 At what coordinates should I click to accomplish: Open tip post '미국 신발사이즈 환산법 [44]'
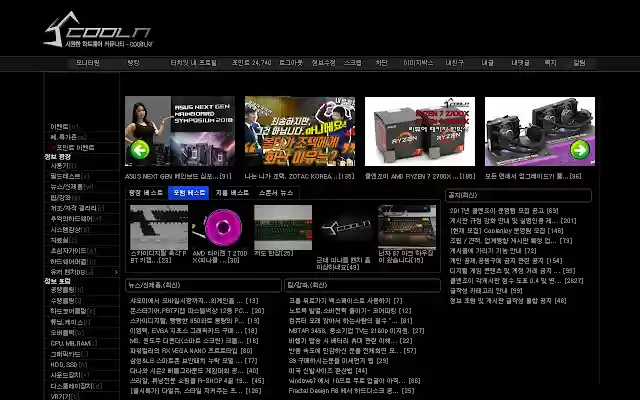click(328, 371)
